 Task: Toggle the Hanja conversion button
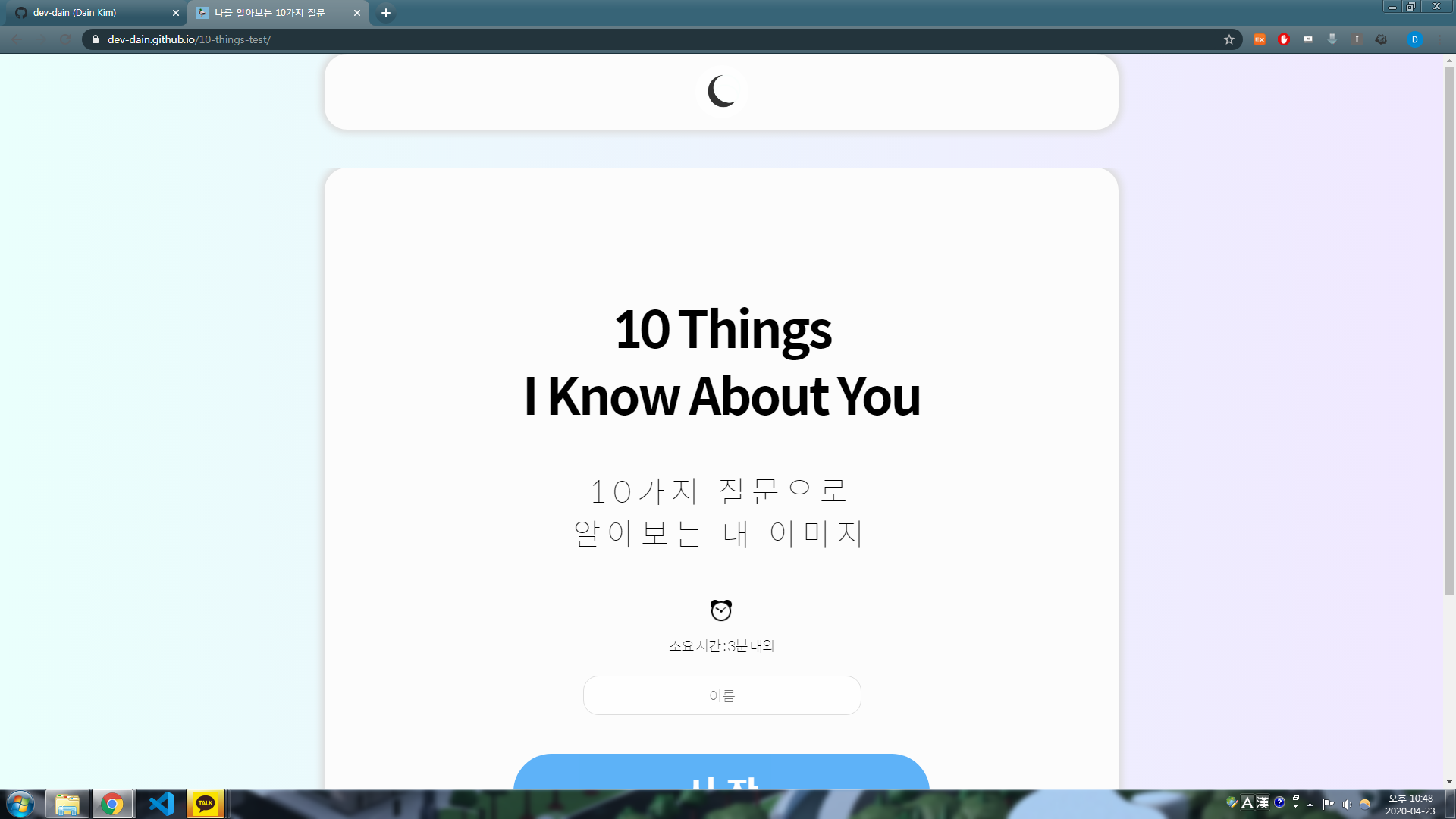pos(1263,803)
